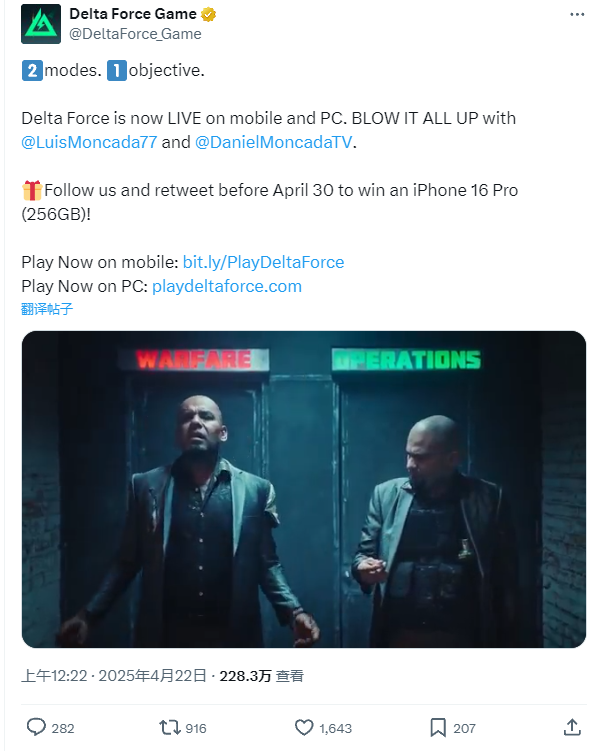This screenshot has height=751, width=599.
Task: Click the reply speech bubble icon
Action: pos(36,727)
